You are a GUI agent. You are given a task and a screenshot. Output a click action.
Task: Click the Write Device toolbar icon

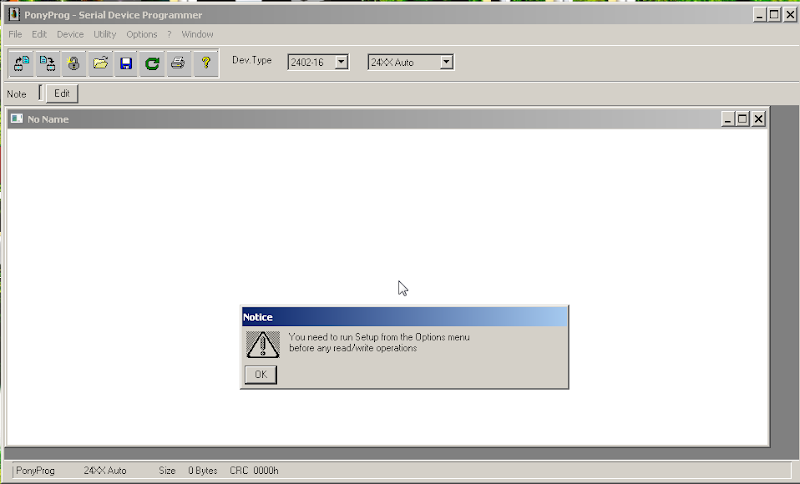[x=47, y=63]
